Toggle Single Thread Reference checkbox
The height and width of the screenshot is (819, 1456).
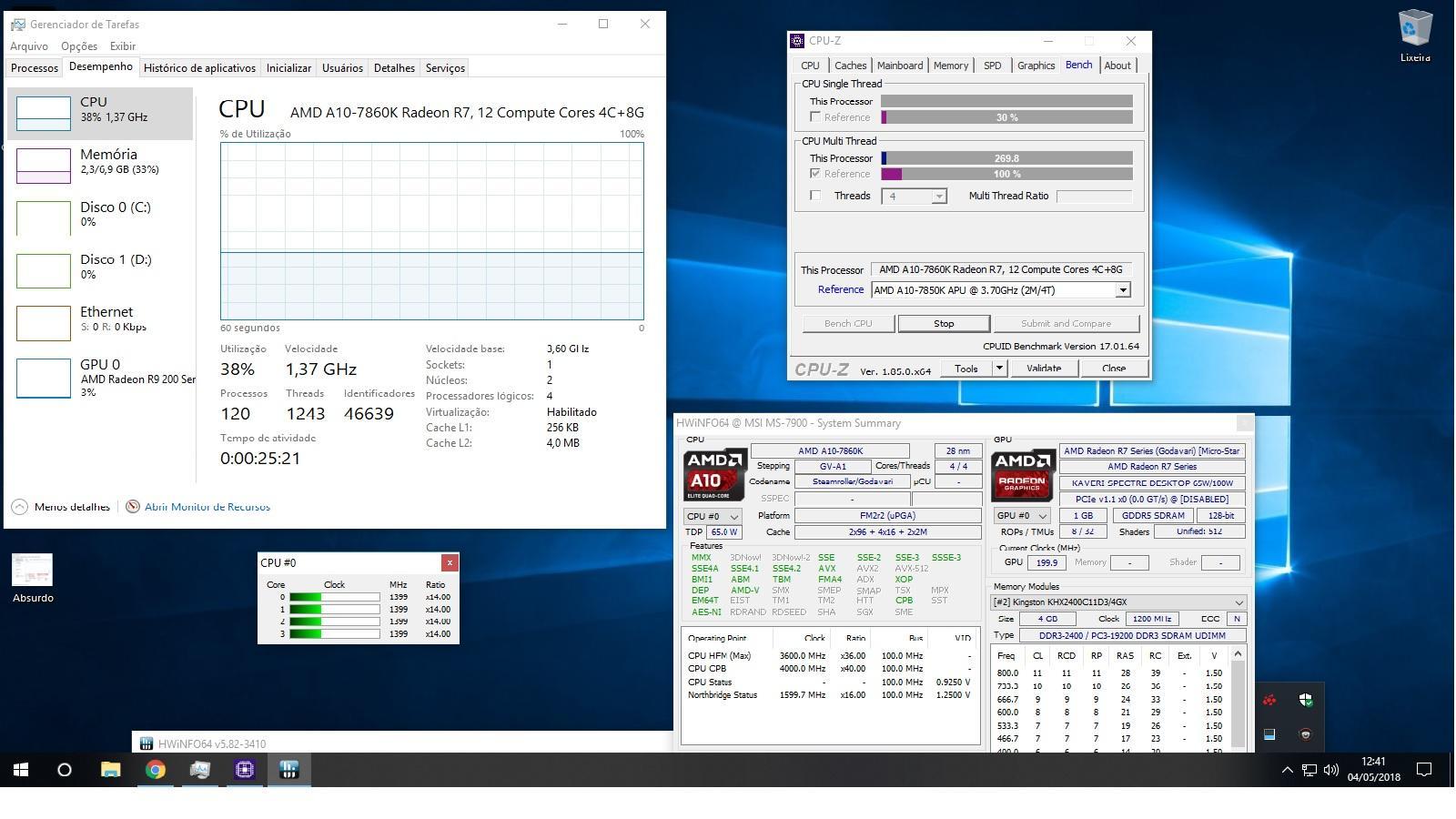click(x=815, y=117)
